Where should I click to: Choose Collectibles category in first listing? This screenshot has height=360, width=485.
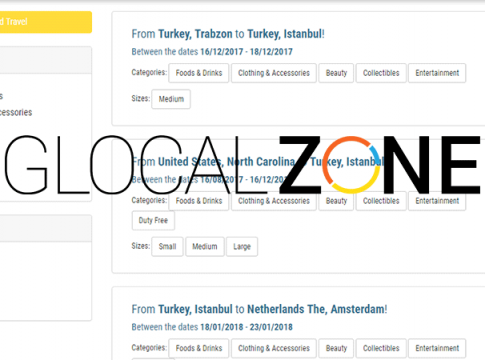381,73
